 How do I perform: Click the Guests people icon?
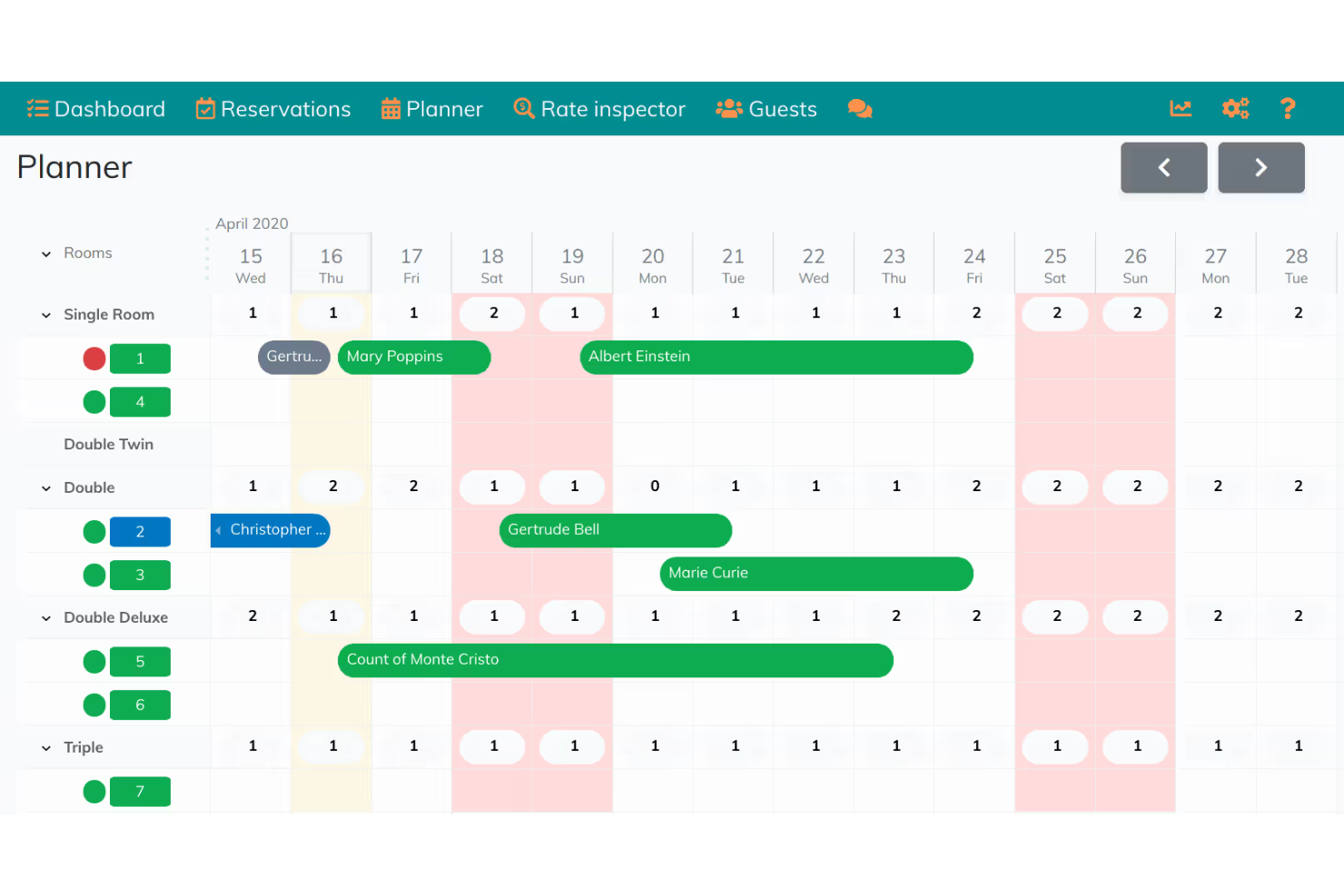coord(729,109)
